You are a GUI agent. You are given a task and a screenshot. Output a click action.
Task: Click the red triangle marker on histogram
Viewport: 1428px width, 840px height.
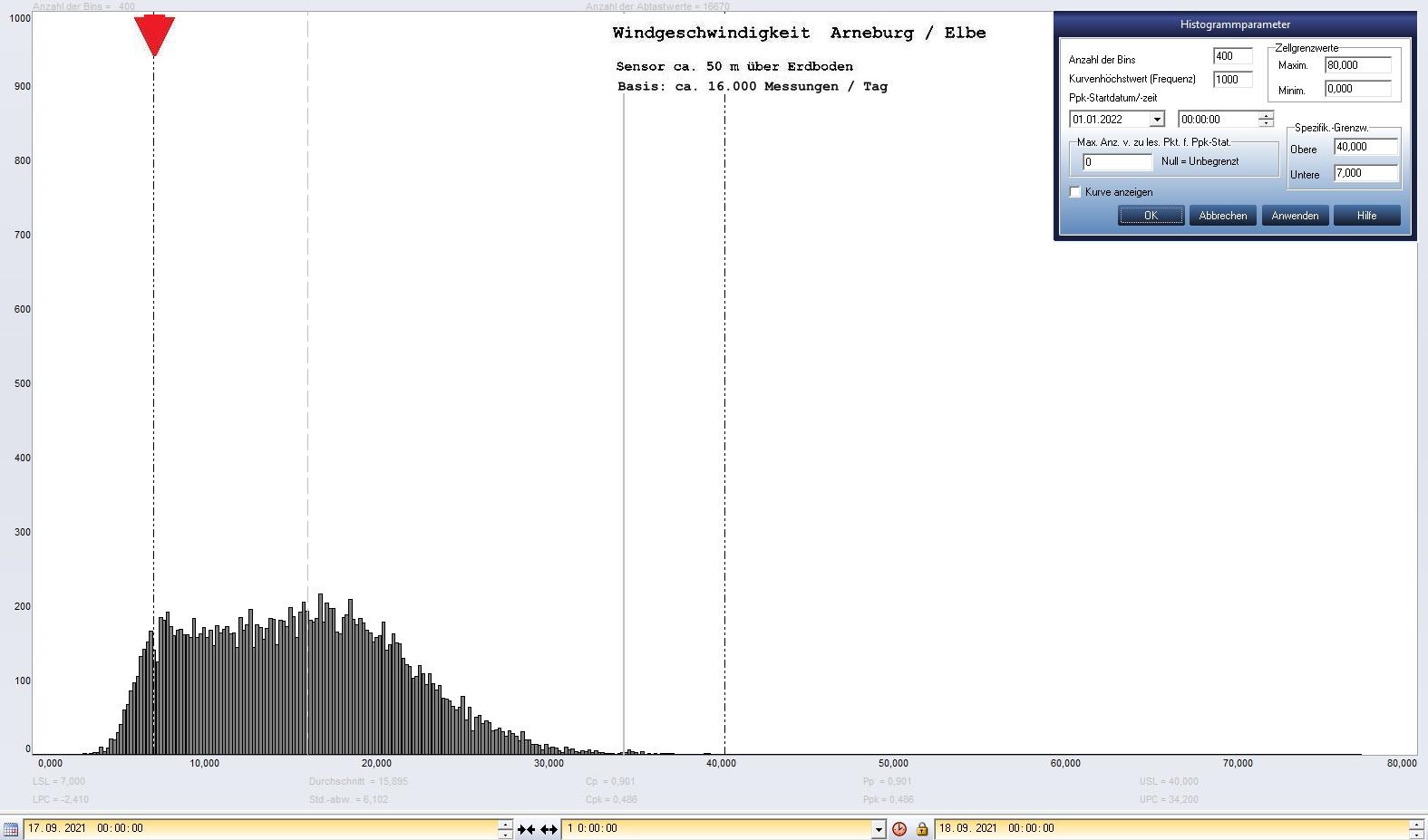coord(154,35)
